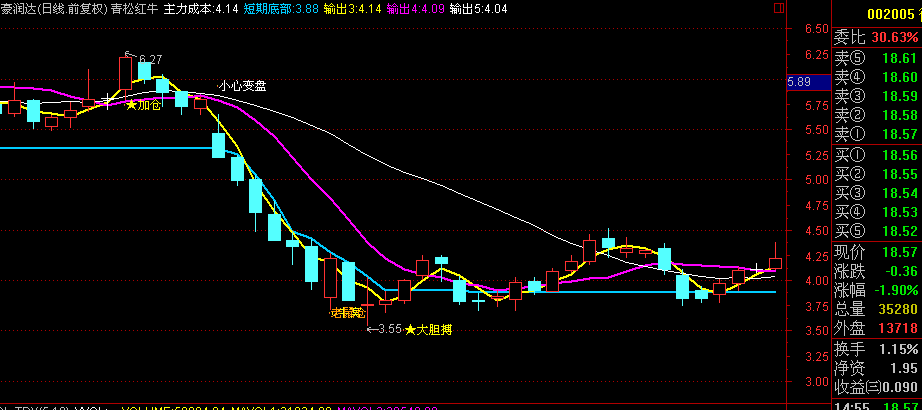Click the red panel layout icon at top right of chart

[777, 8]
